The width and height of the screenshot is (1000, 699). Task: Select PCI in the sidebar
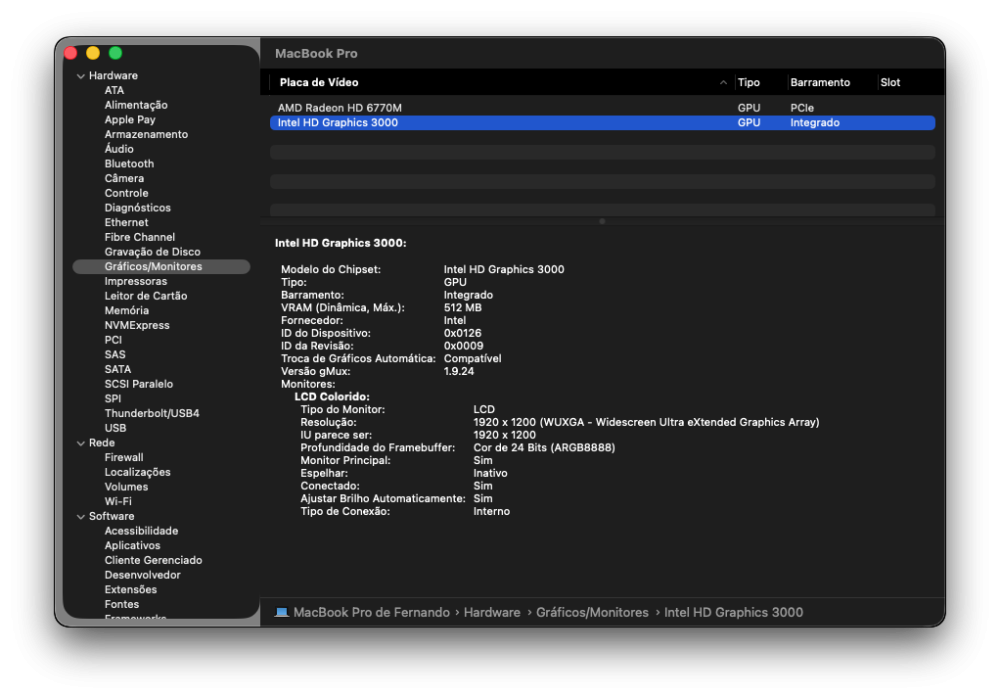(x=113, y=340)
